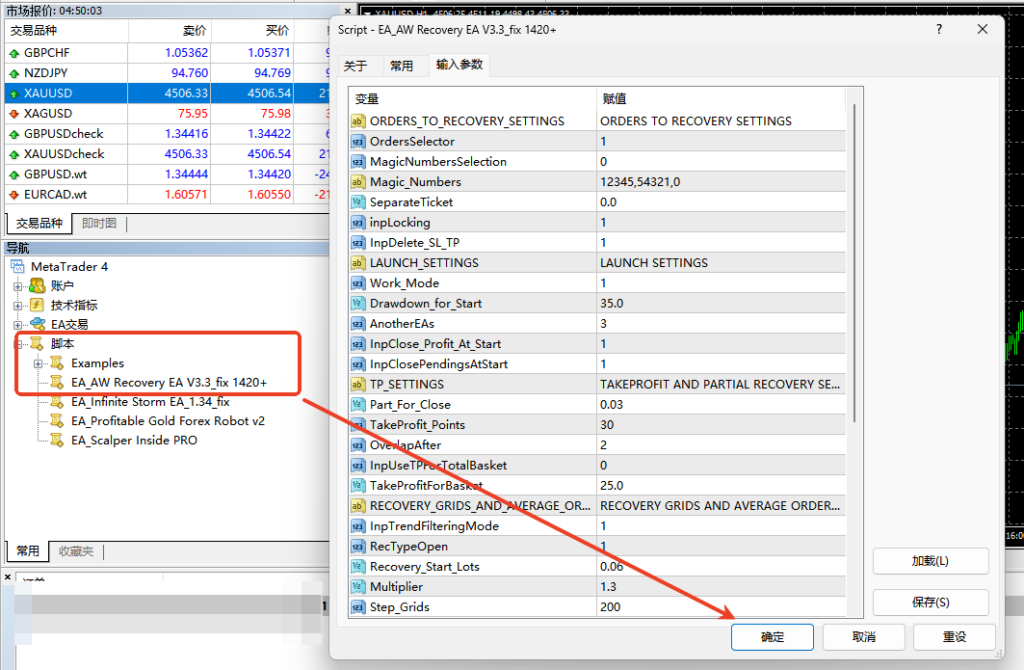Screen dimensions: 1024x670
Task: Click the 变量 variable column header
Action: pyautogui.click(x=473, y=99)
